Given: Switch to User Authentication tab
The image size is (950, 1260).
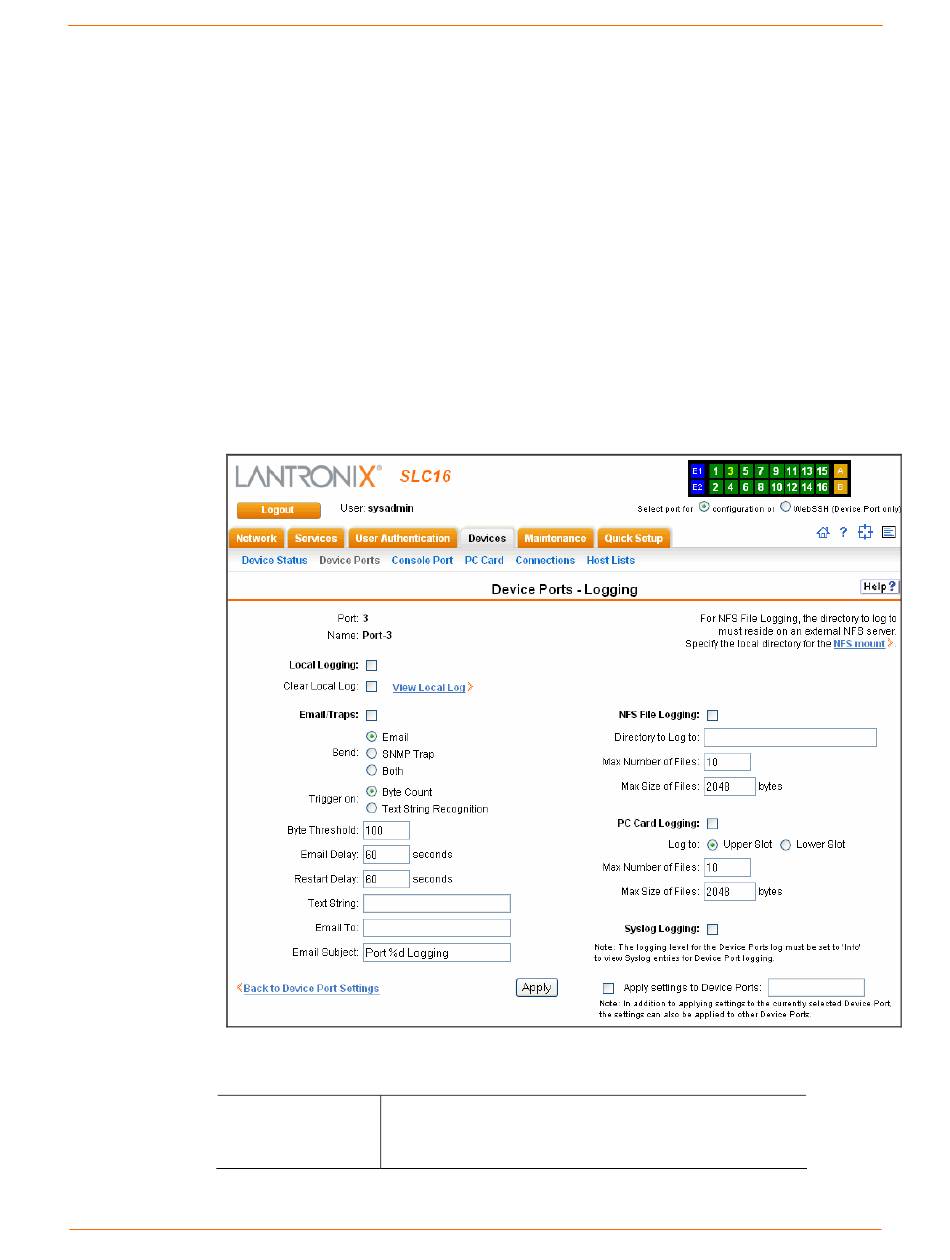Looking at the screenshot, I should pos(402,538).
